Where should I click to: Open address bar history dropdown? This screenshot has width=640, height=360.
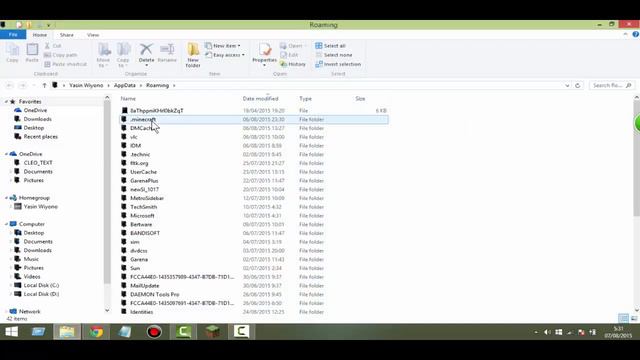point(567,85)
